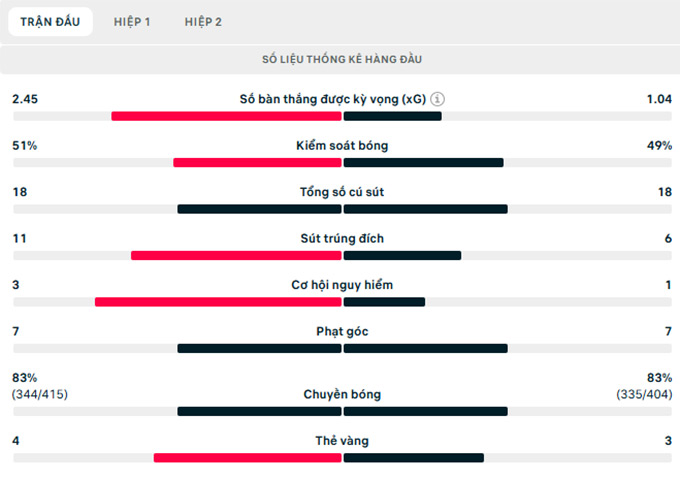Click the red big chances bar
The height and width of the screenshot is (480, 680).
[x=218, y=302]
